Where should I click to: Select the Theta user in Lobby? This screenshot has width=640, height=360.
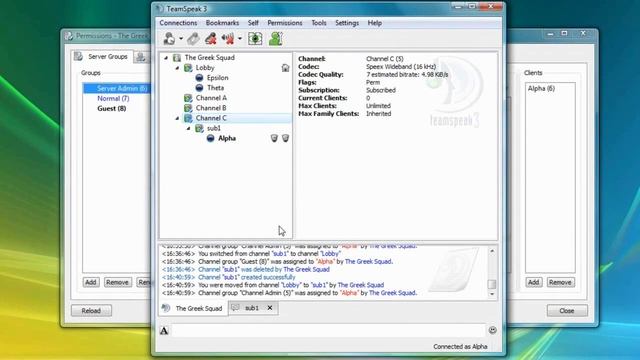215,88
